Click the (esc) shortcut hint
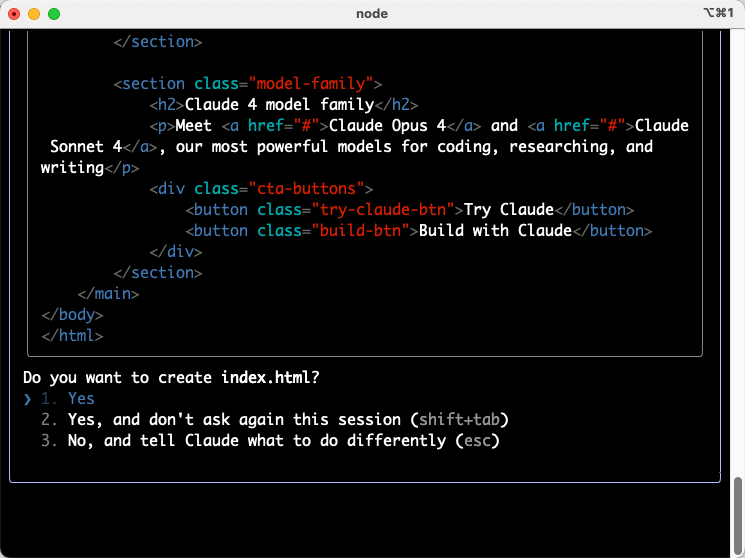The image size is (745, 558). click(477, 440)
